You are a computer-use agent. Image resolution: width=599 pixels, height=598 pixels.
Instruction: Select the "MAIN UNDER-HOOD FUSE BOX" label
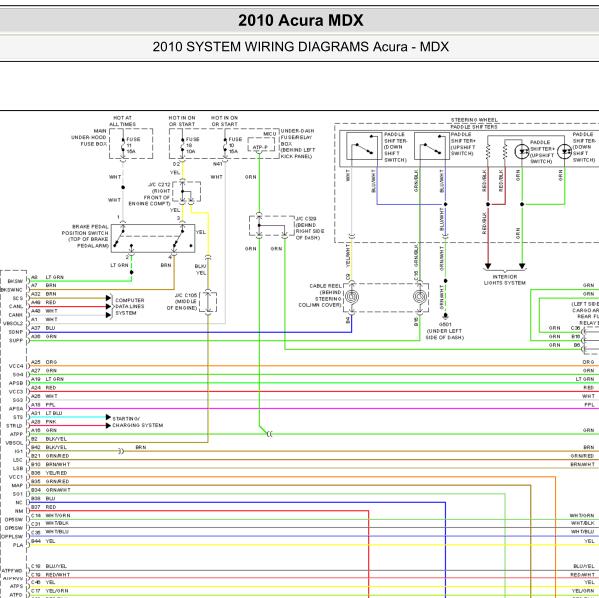(89, 138)
